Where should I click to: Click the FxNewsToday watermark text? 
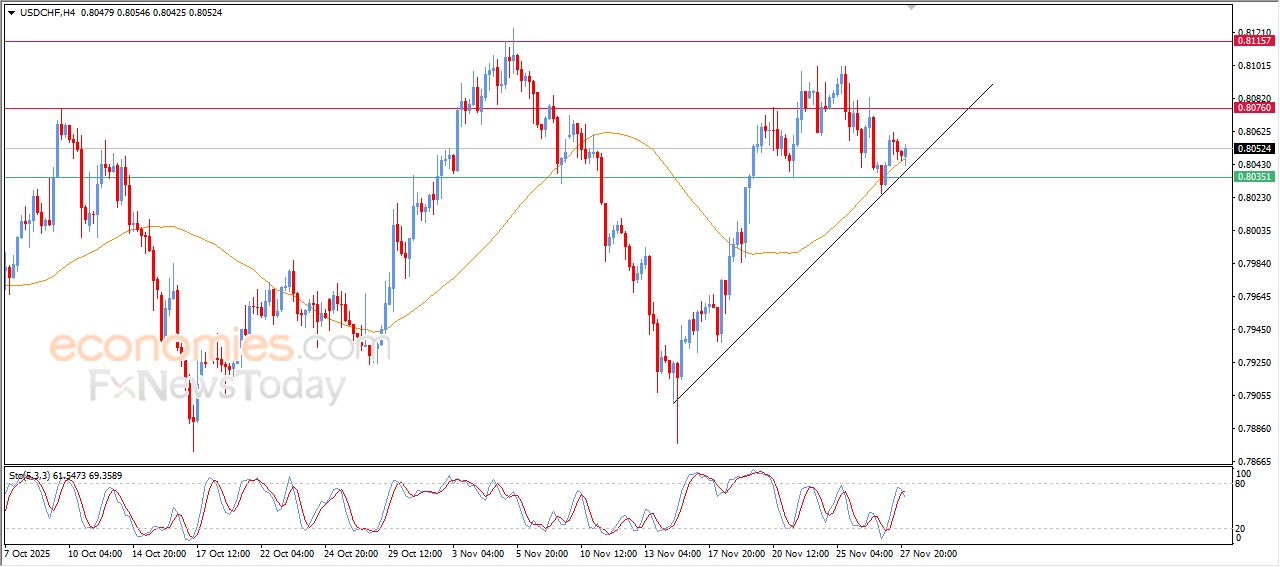point(218,385)
